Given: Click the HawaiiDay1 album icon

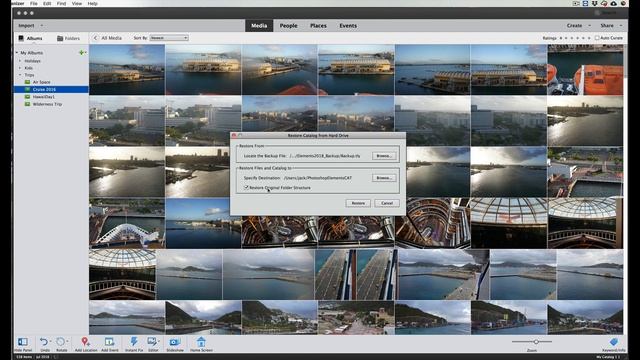Looking at the screenshot, I should point(27,97).
